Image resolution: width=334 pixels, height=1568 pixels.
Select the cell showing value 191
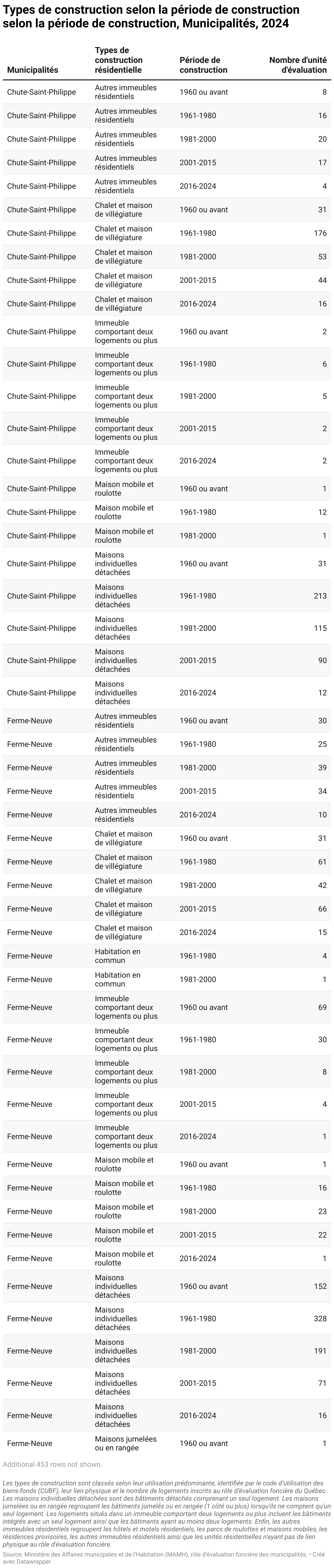click(x=320, y=1351)
